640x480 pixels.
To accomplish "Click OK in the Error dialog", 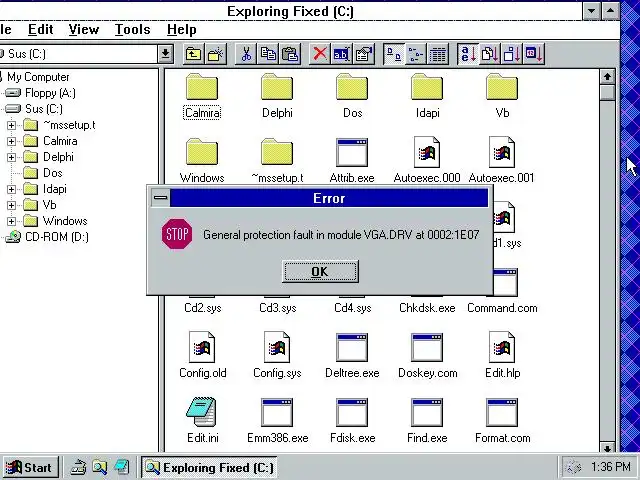I will 320,271.
